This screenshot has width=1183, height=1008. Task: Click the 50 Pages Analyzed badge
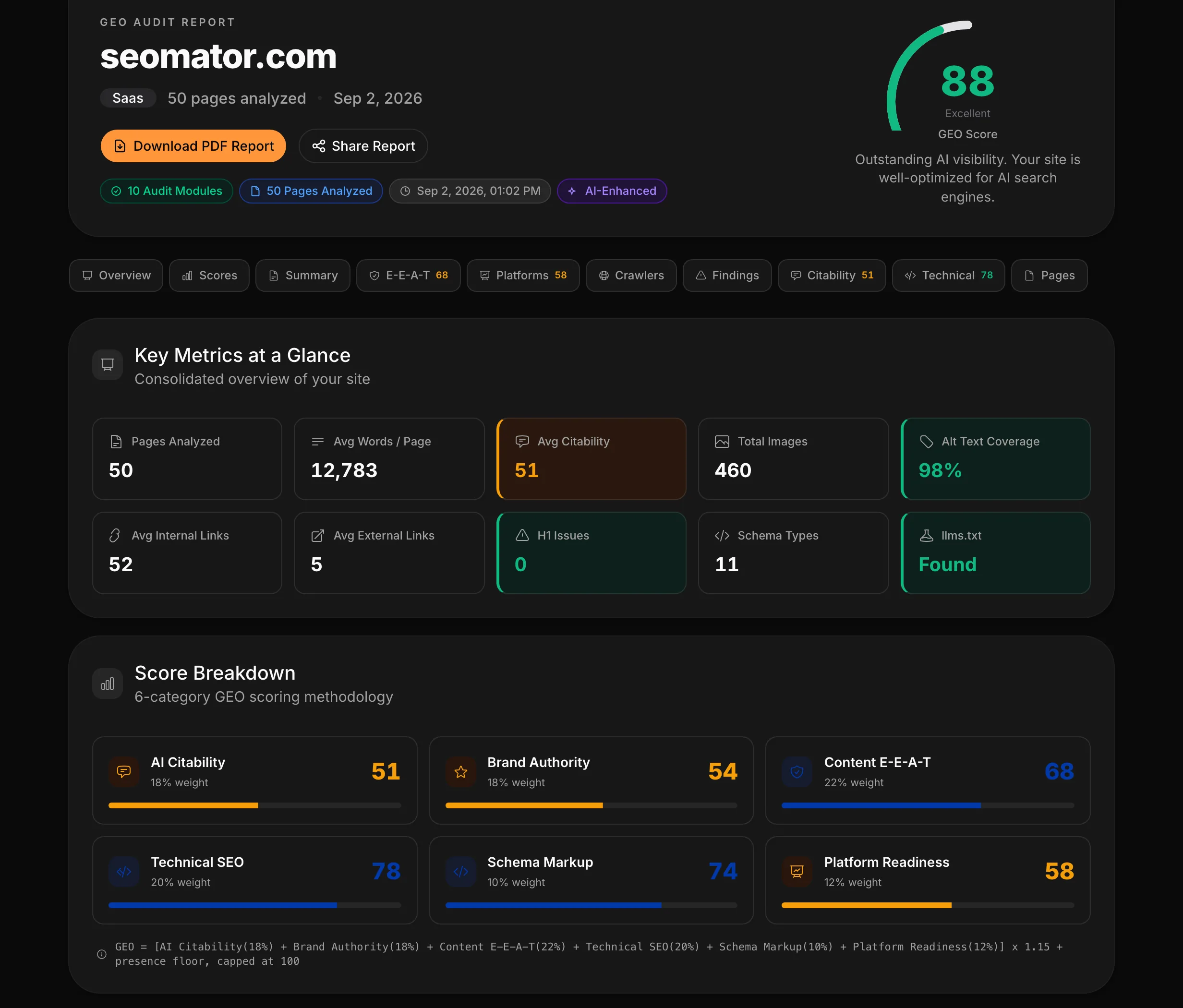coord(311,191)
